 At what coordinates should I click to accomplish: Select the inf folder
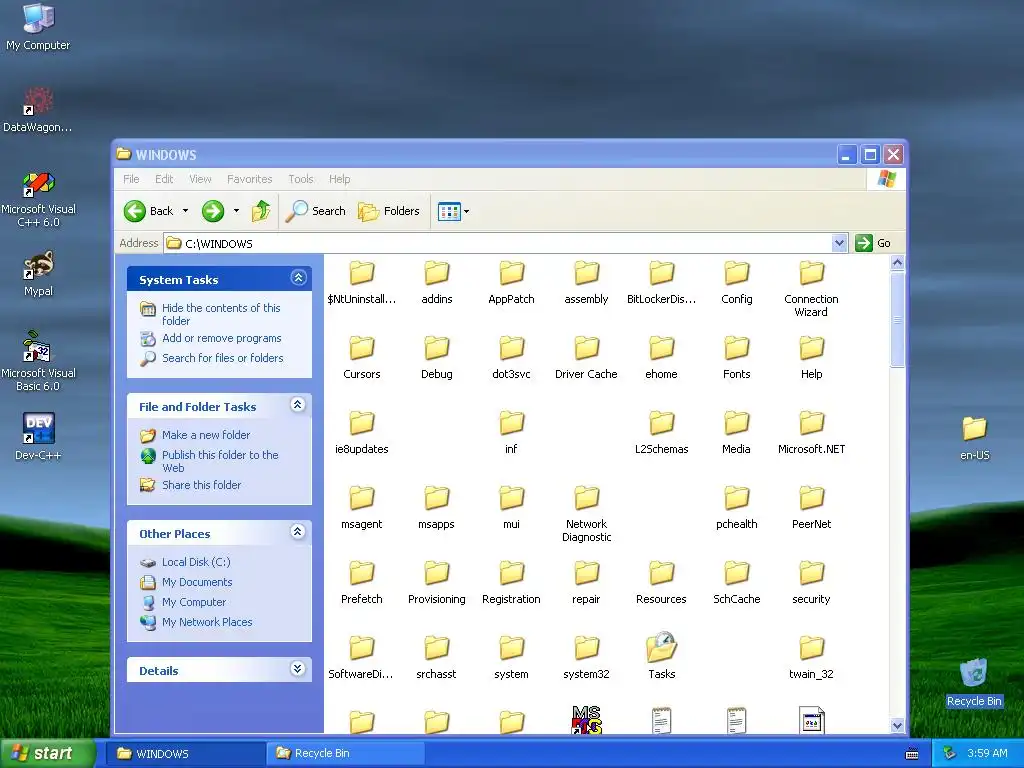pyautogui.click(x=511, y=432)
